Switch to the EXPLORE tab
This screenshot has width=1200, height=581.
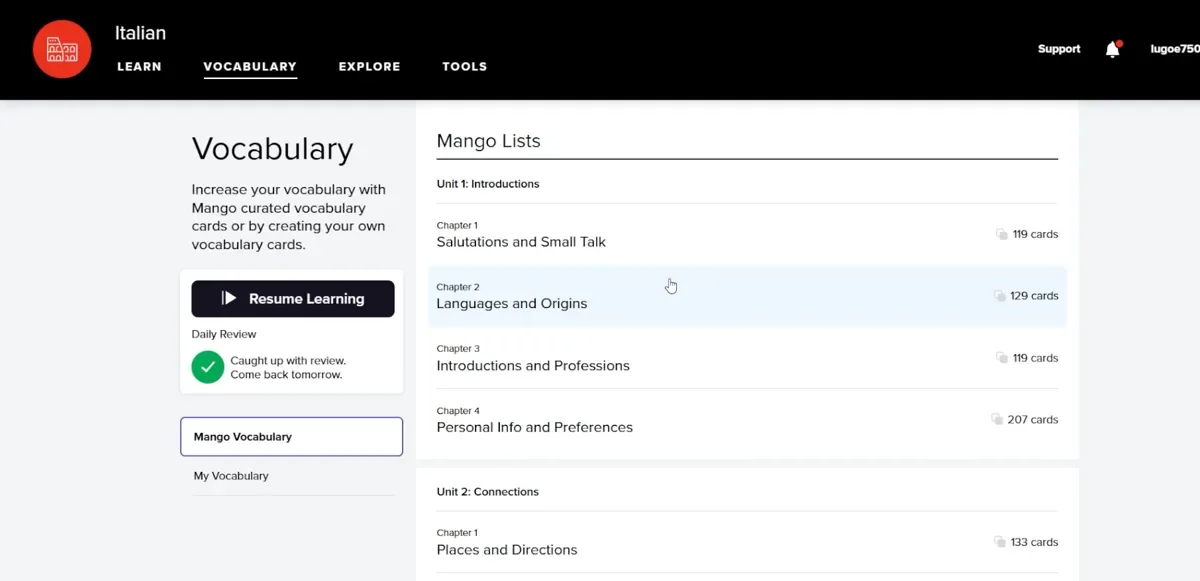pos(369,67)
